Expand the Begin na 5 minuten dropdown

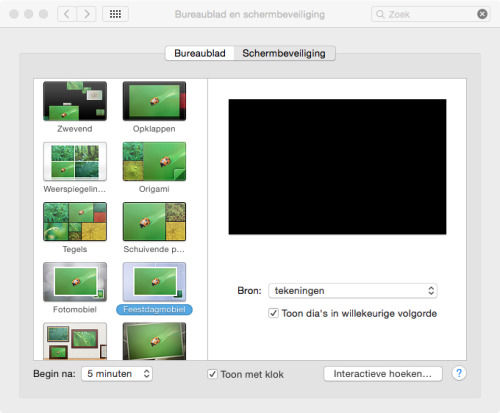pos(117,374)
